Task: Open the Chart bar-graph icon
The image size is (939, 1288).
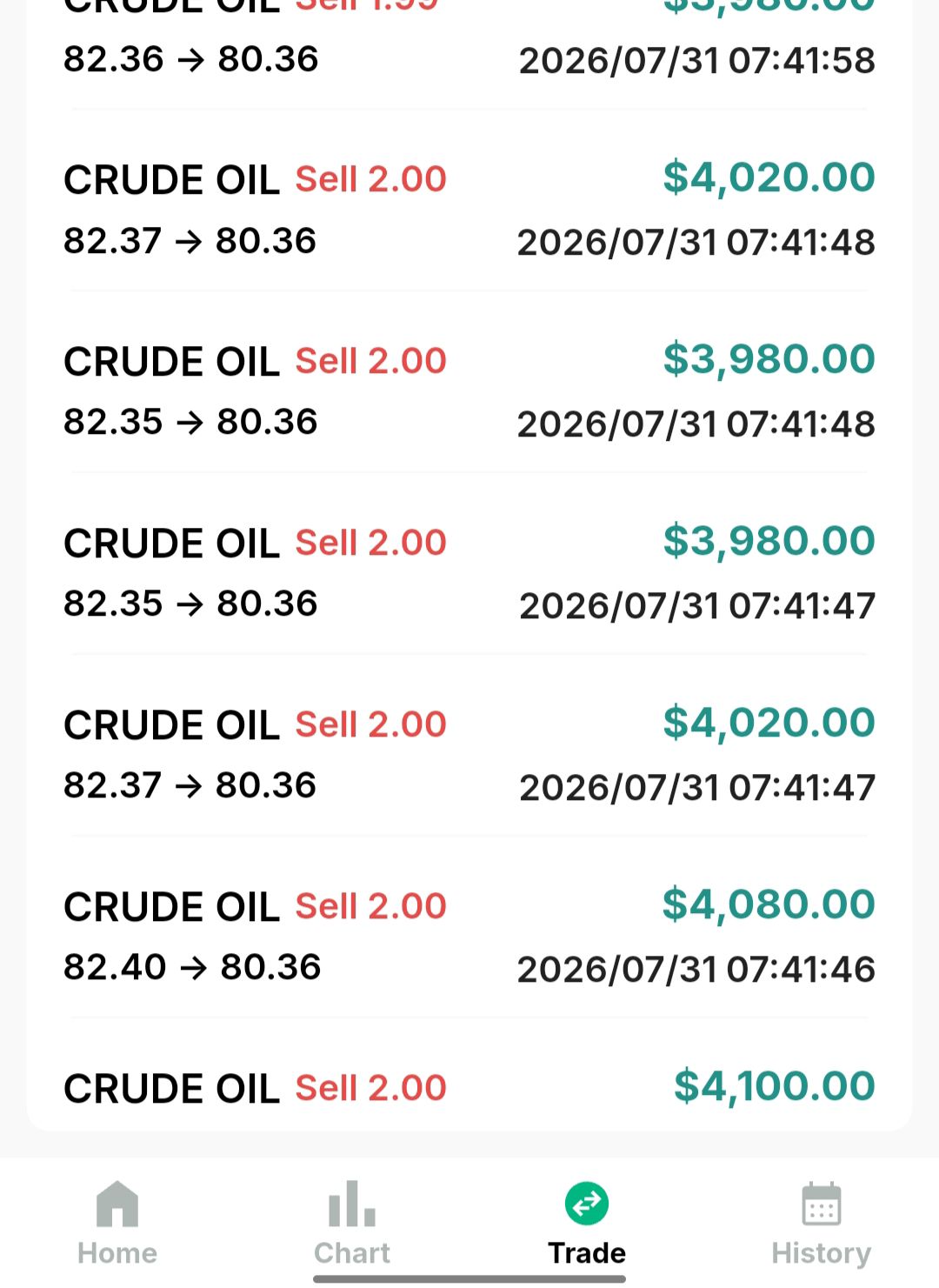Action: click(351, 1204)
